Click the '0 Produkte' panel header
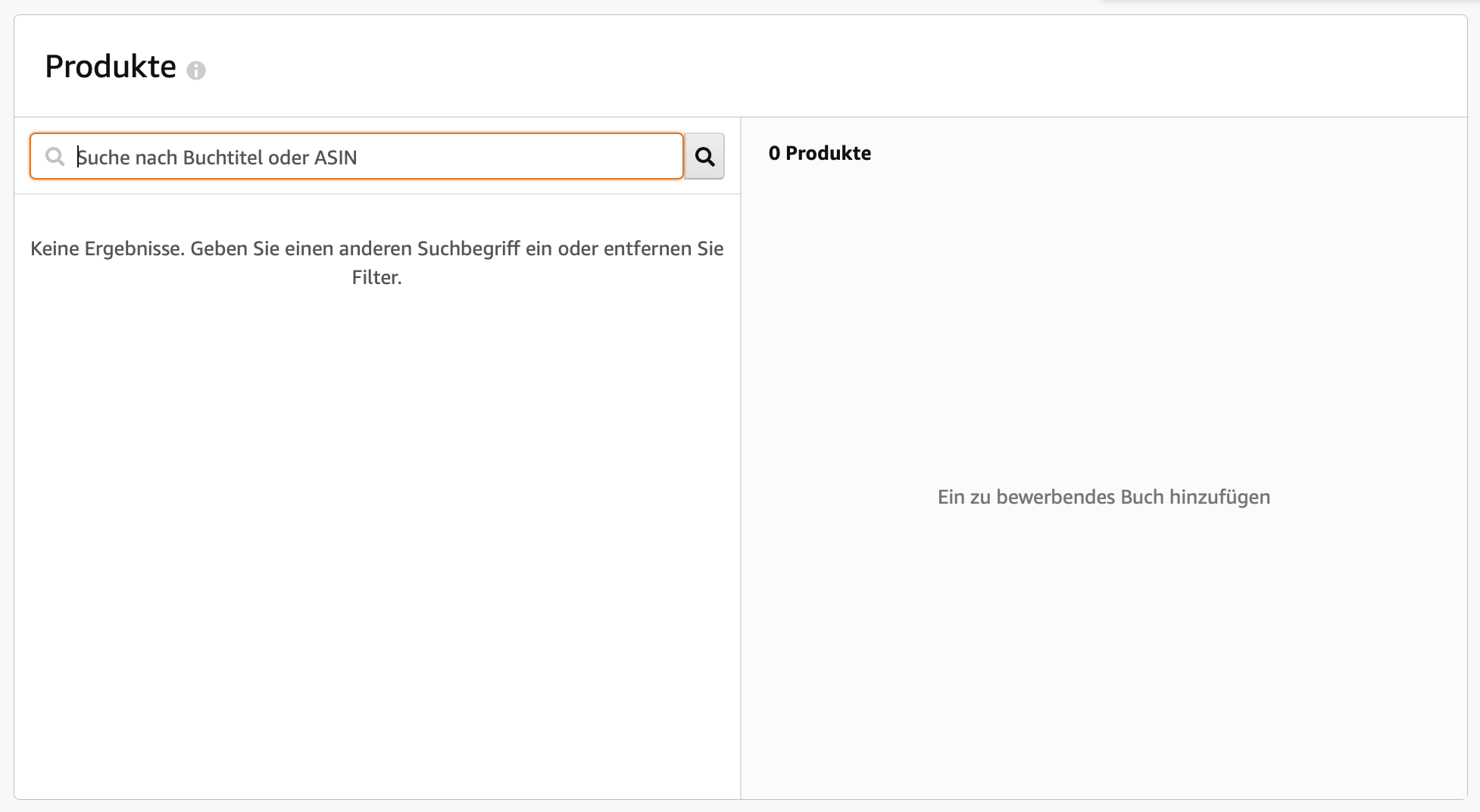The height and width of the screenshot is (812, 1480). tap(820, 153)
